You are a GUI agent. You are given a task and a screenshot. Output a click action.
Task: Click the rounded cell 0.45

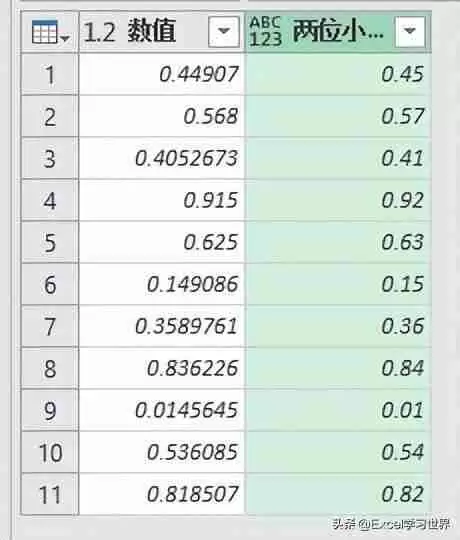338,74
